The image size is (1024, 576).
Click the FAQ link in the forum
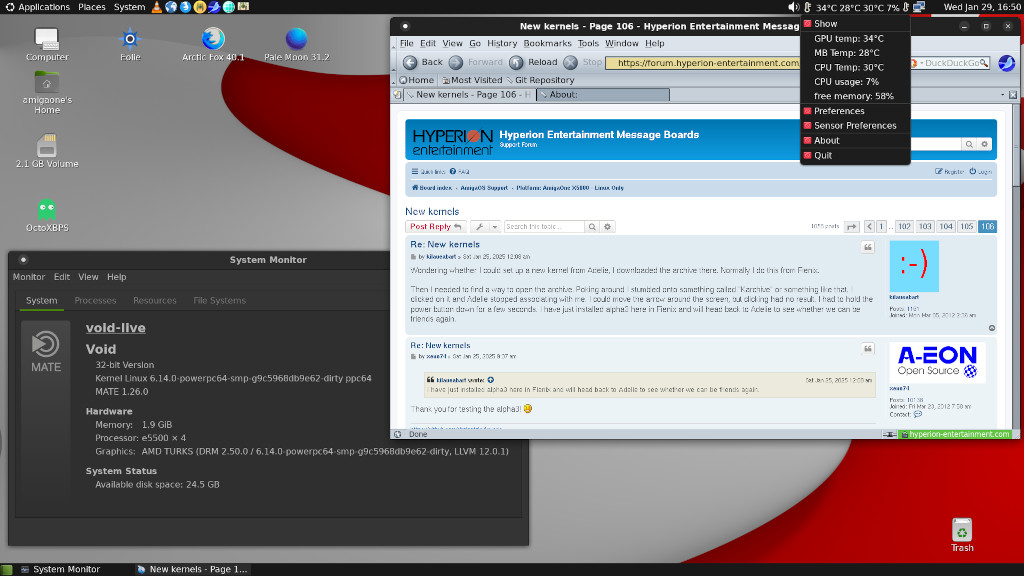460,172
